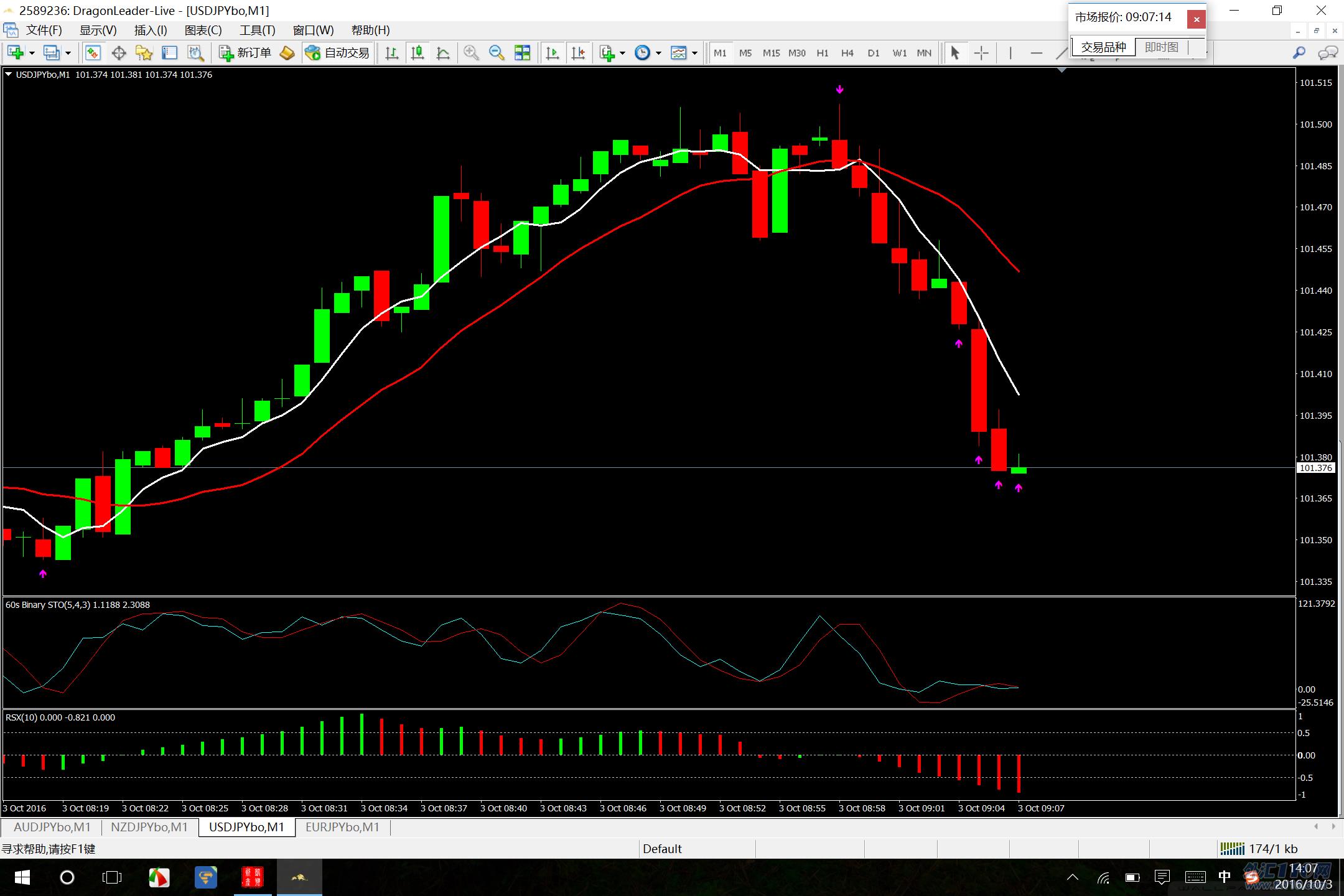This screenshot has height=896, width=1344.
Task: Click the MetaEditor yellow book icon
Action: [287, 53]
